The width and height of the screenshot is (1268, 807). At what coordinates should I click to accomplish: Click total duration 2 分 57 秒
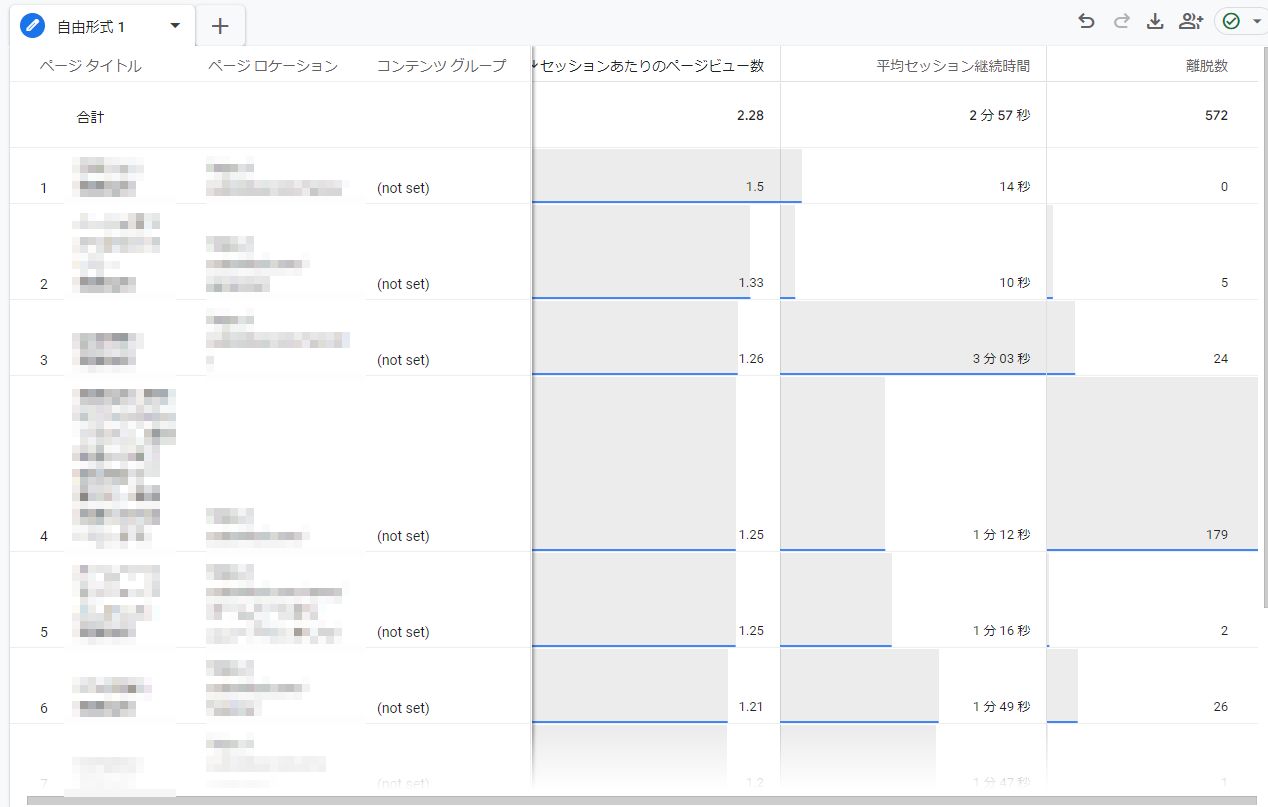tap(999, 115)
